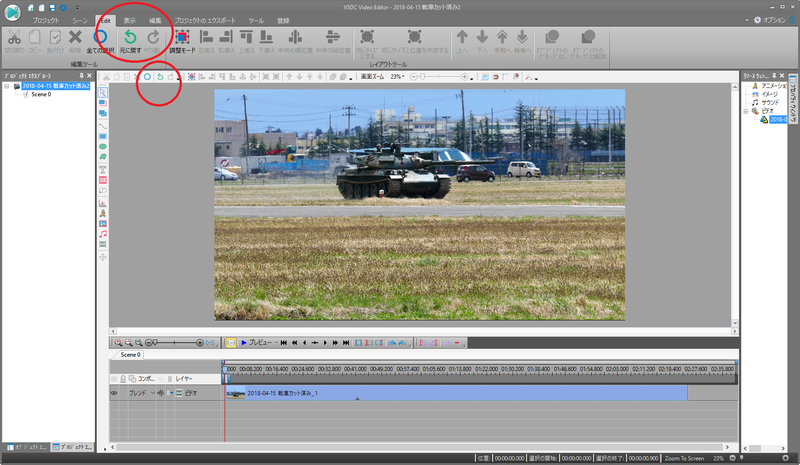Click the Copy page icon in the ribbon
Screen dimensions: 800x465
pyautogui.click(x=35, y=37)
